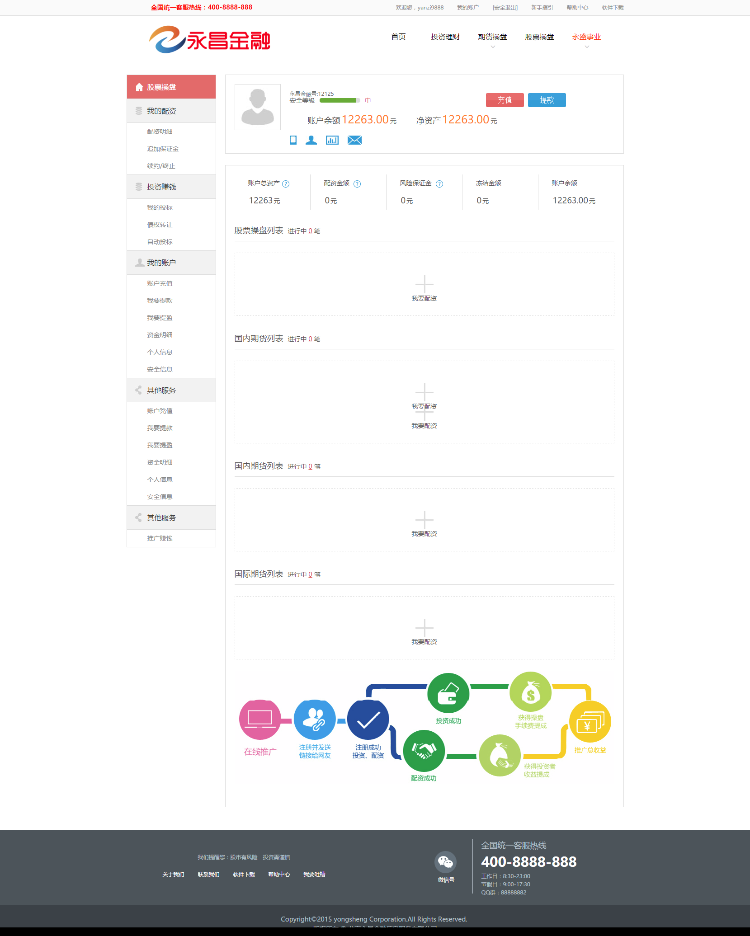Click the 股票操盘列表 section heading
Viewport: 750px width, 936px height.
point(259,230)
